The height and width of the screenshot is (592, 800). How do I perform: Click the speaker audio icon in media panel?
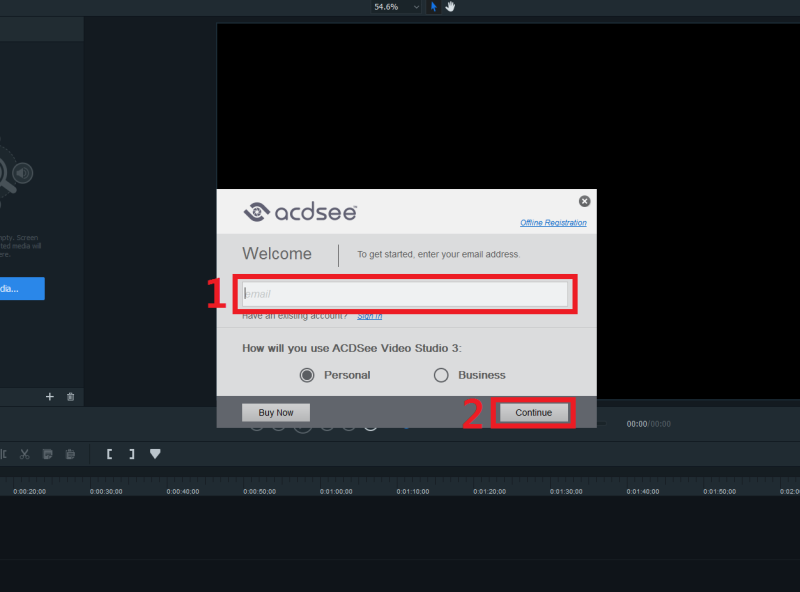(23, 173)
